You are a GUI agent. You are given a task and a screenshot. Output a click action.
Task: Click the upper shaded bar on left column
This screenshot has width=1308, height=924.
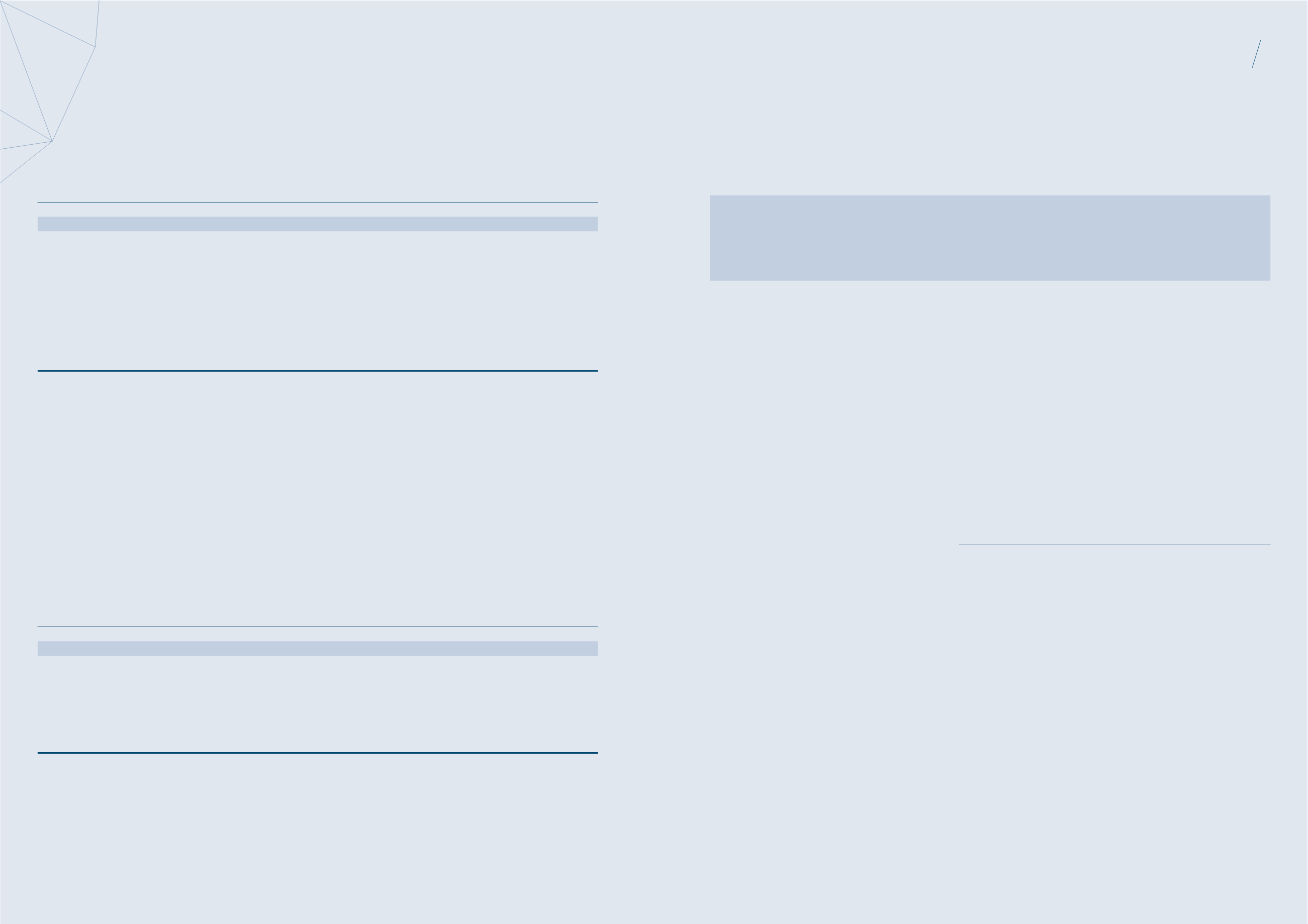[x=317, y=224]
